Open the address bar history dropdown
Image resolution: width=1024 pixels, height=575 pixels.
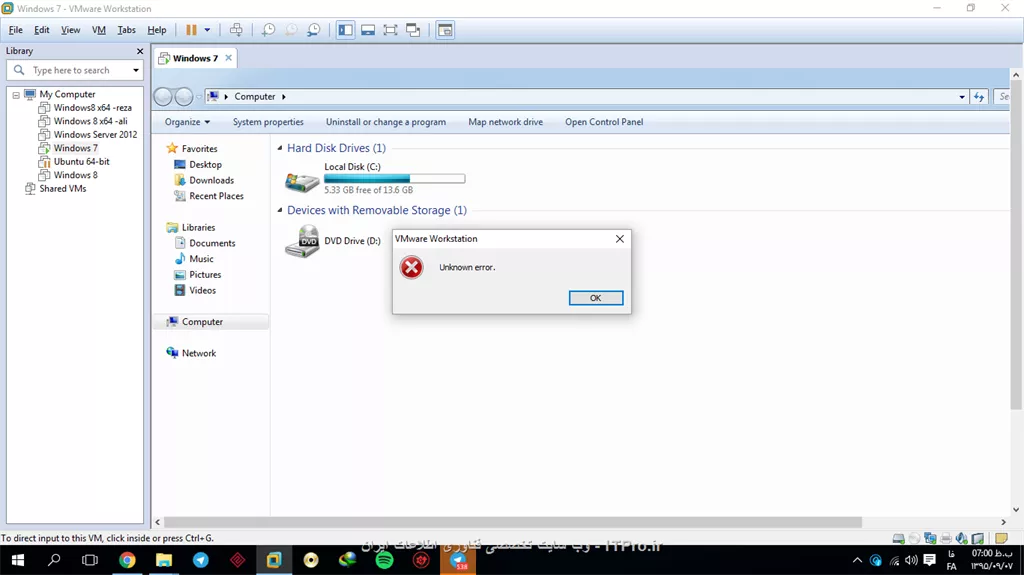962,97
